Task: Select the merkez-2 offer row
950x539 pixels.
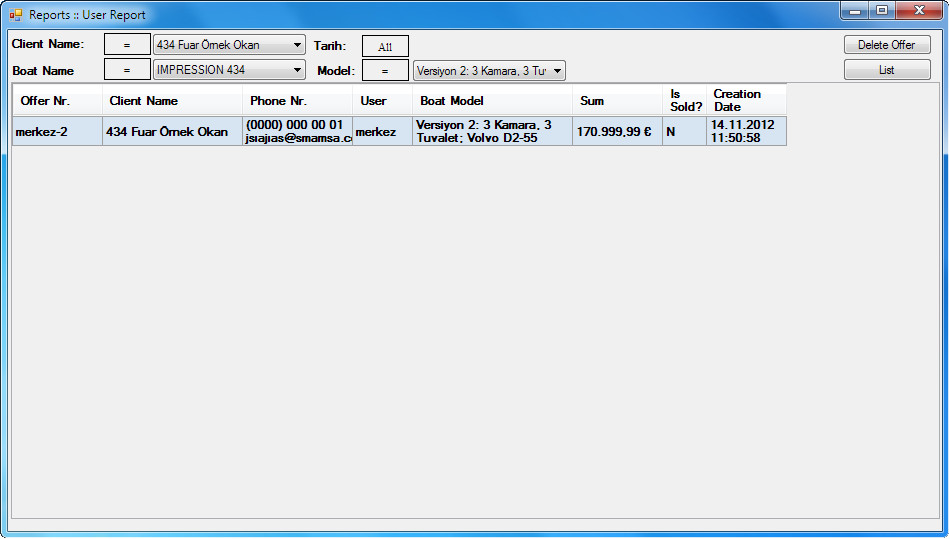Action: click(x=57, y=132)
